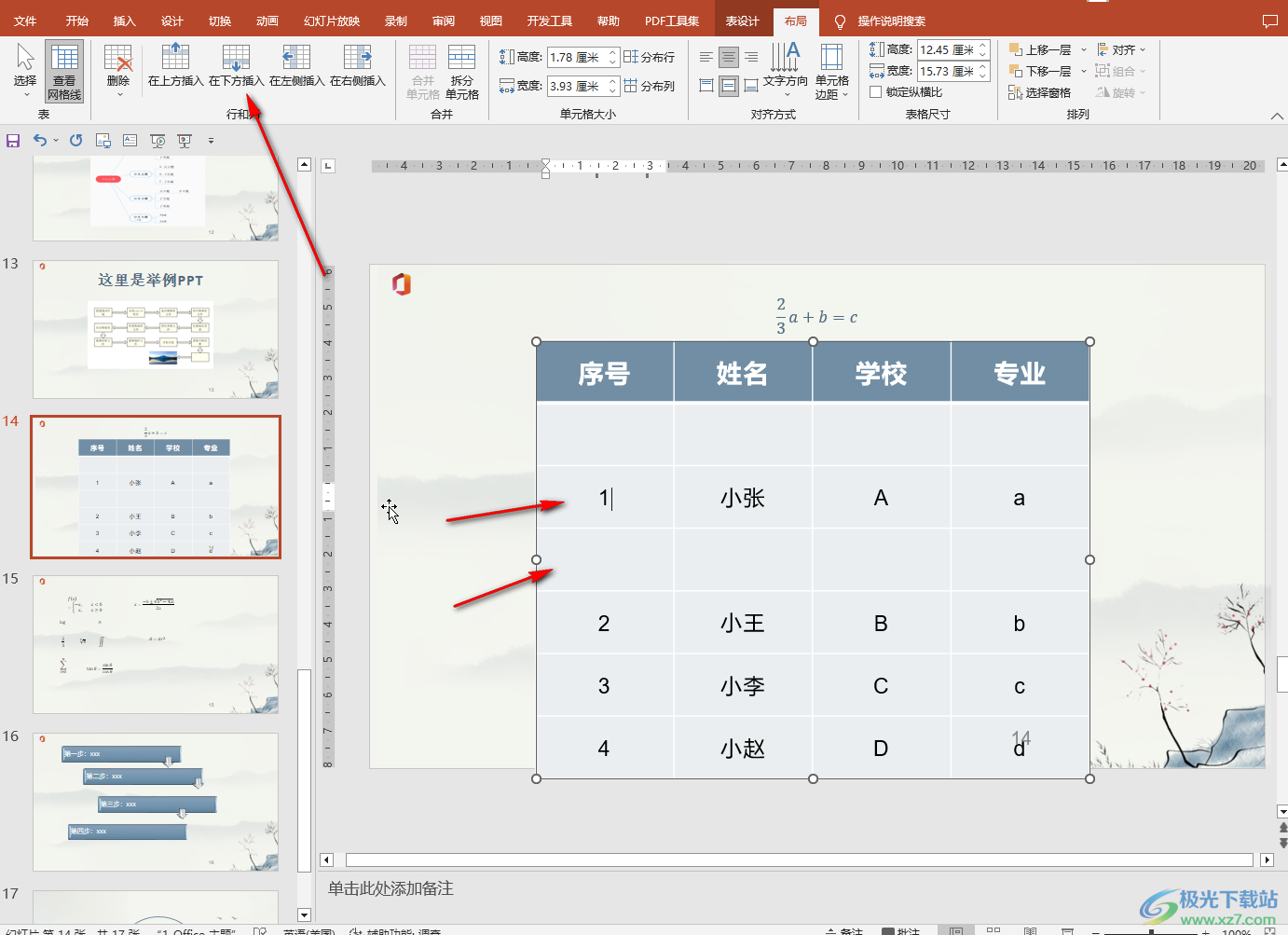1288x935 pixels.
Task: Expand Send Backward dropdown arrow
Action: tap(1084, 71)
